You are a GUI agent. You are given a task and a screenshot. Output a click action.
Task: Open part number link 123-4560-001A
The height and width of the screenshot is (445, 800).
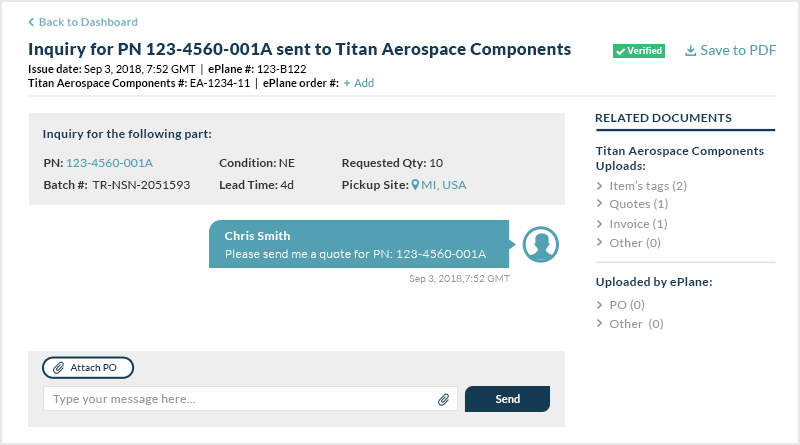coord(109,163)
